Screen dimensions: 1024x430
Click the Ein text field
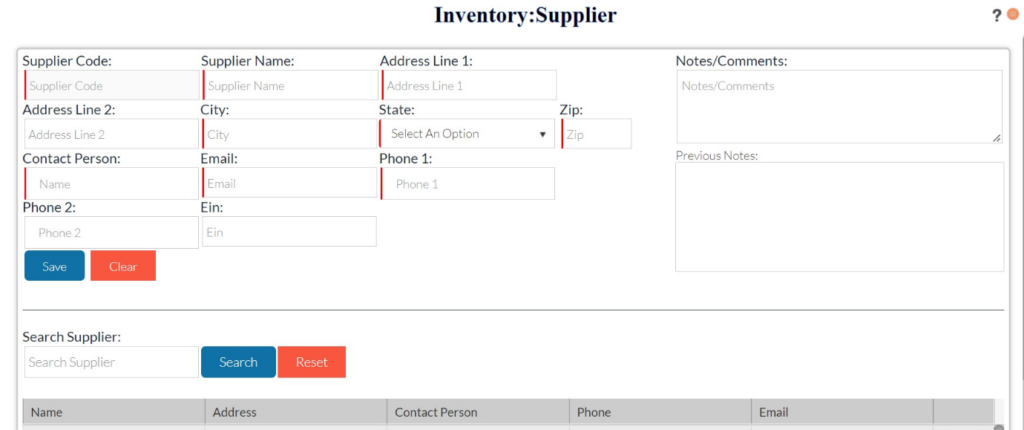[x=289, y=232]
